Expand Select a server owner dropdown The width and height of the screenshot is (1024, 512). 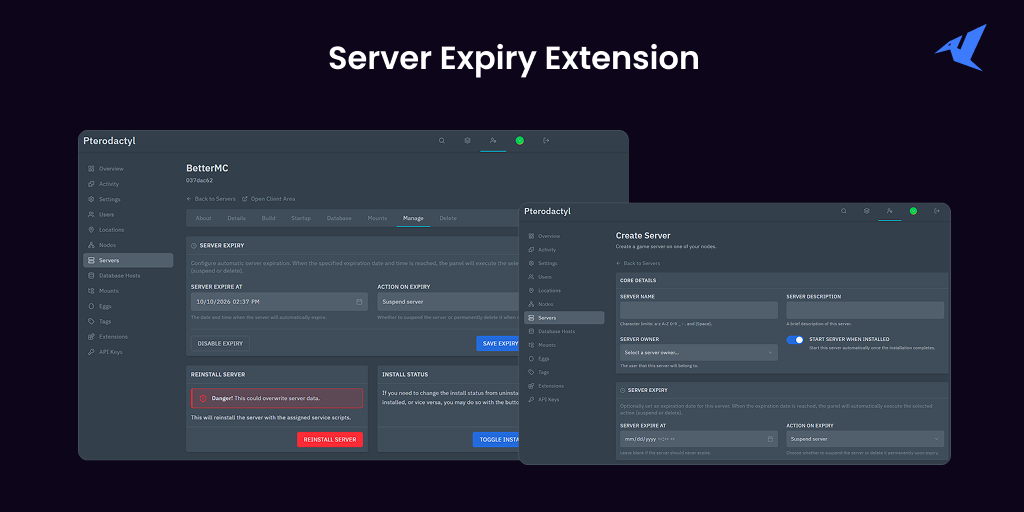click(699, 353)
